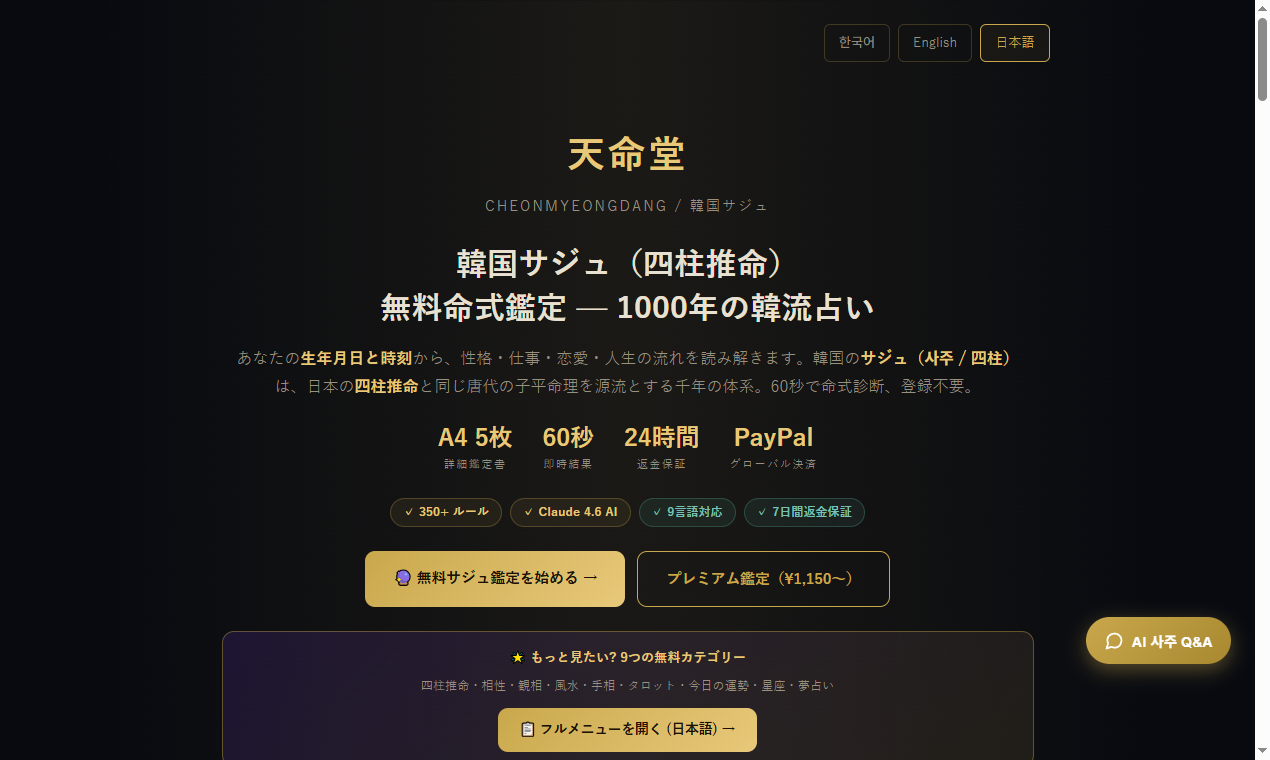Click the star icon beside もっと見たい?
This screenshot has width=1270, height=760.
tap(517, 658)
